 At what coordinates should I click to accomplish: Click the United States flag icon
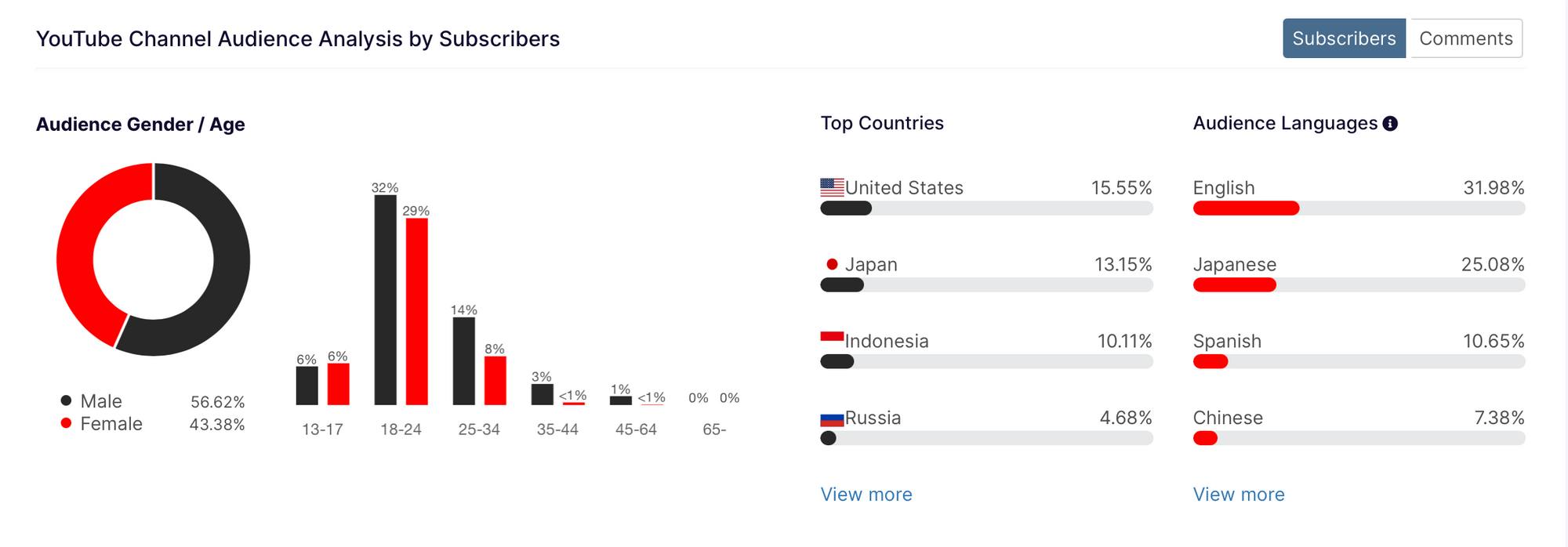click(x=832, y=187)
